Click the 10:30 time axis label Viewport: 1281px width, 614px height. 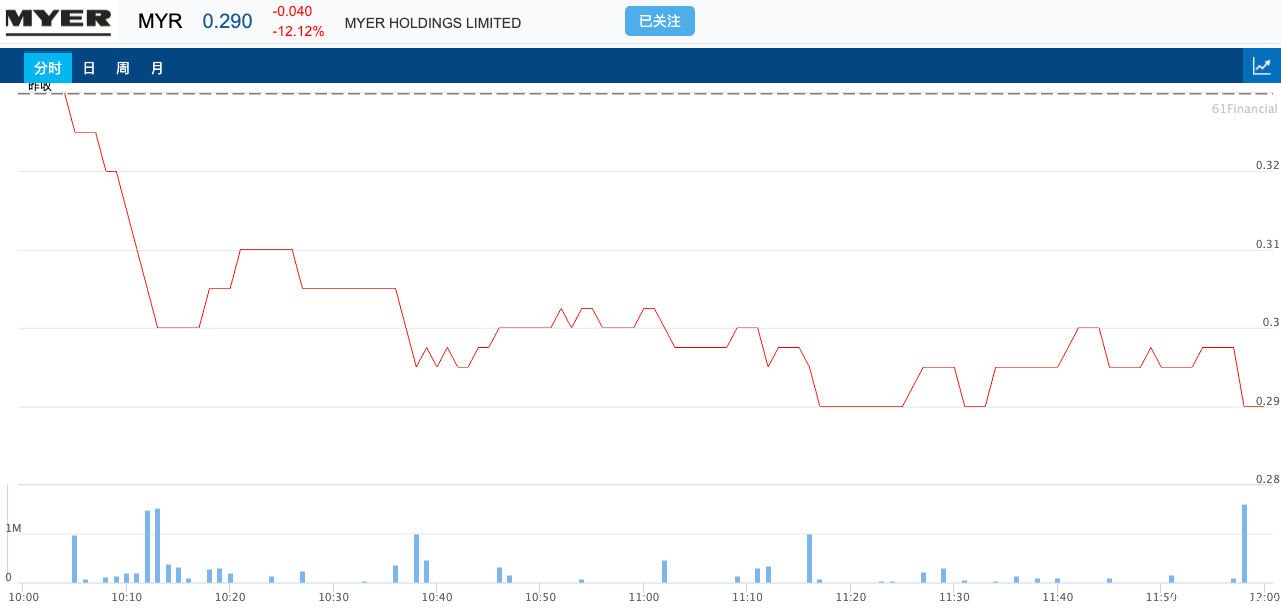coord(333,597)
